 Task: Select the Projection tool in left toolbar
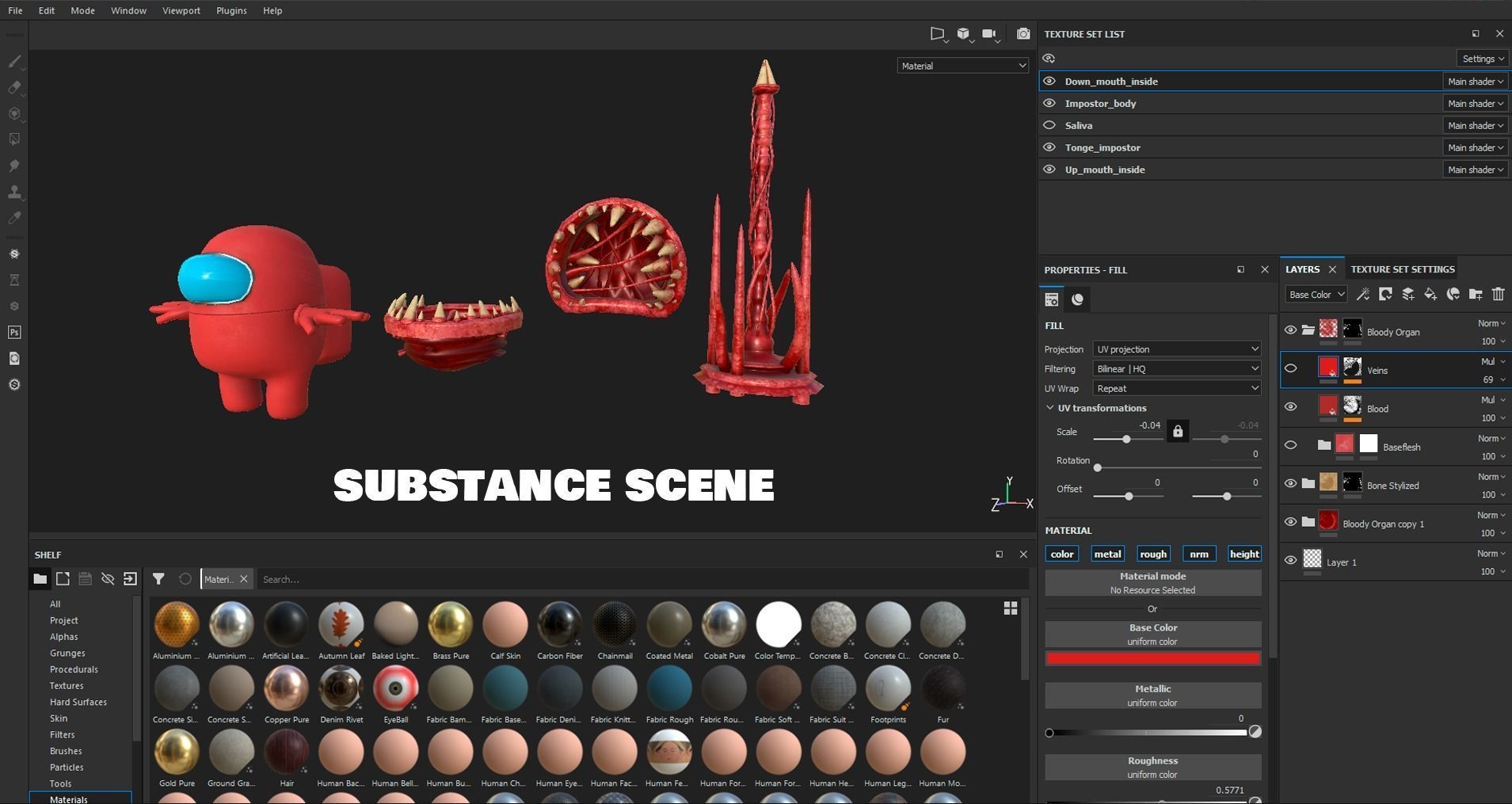pos(14,113)
